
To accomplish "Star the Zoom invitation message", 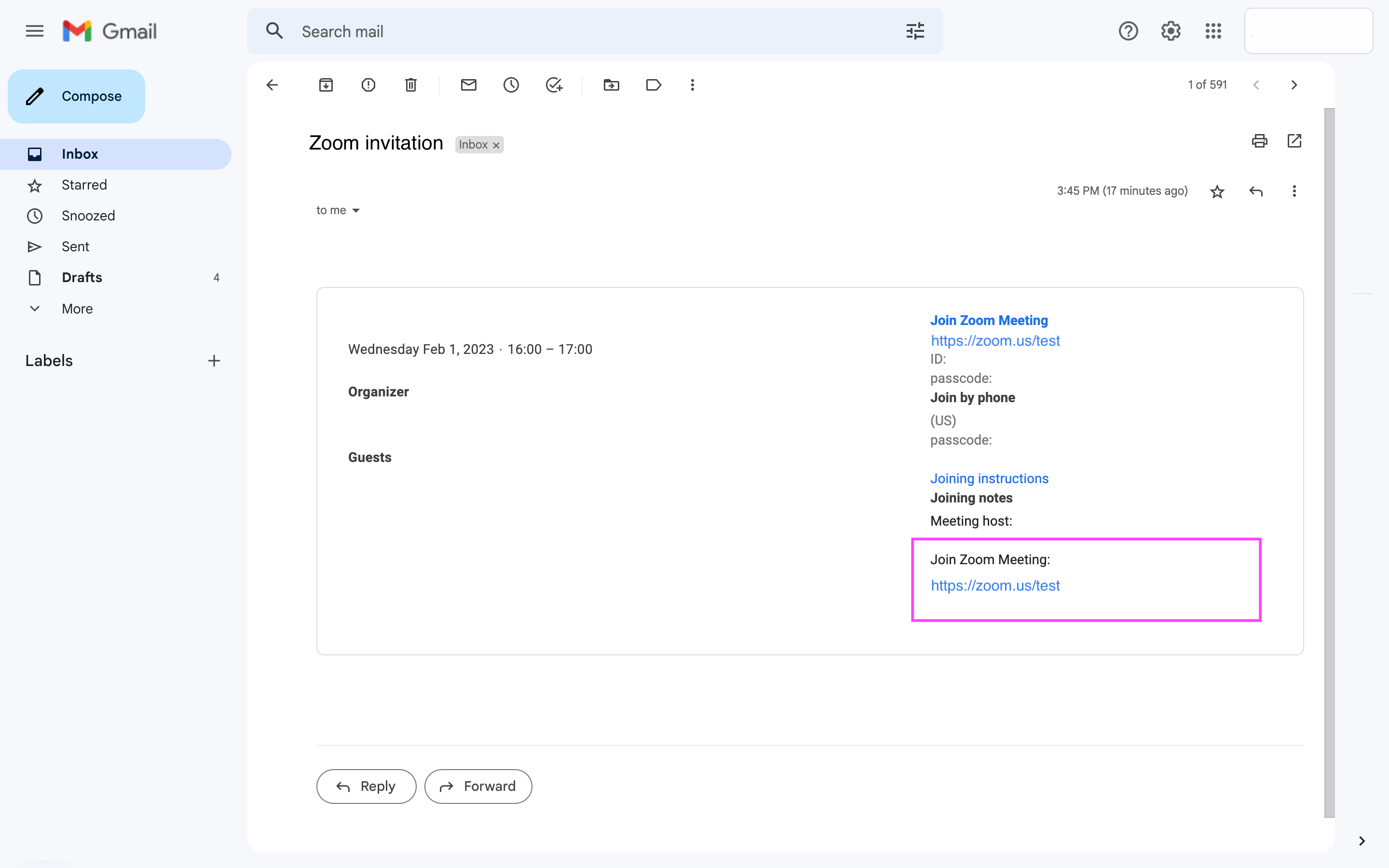I will (1217, 191).
